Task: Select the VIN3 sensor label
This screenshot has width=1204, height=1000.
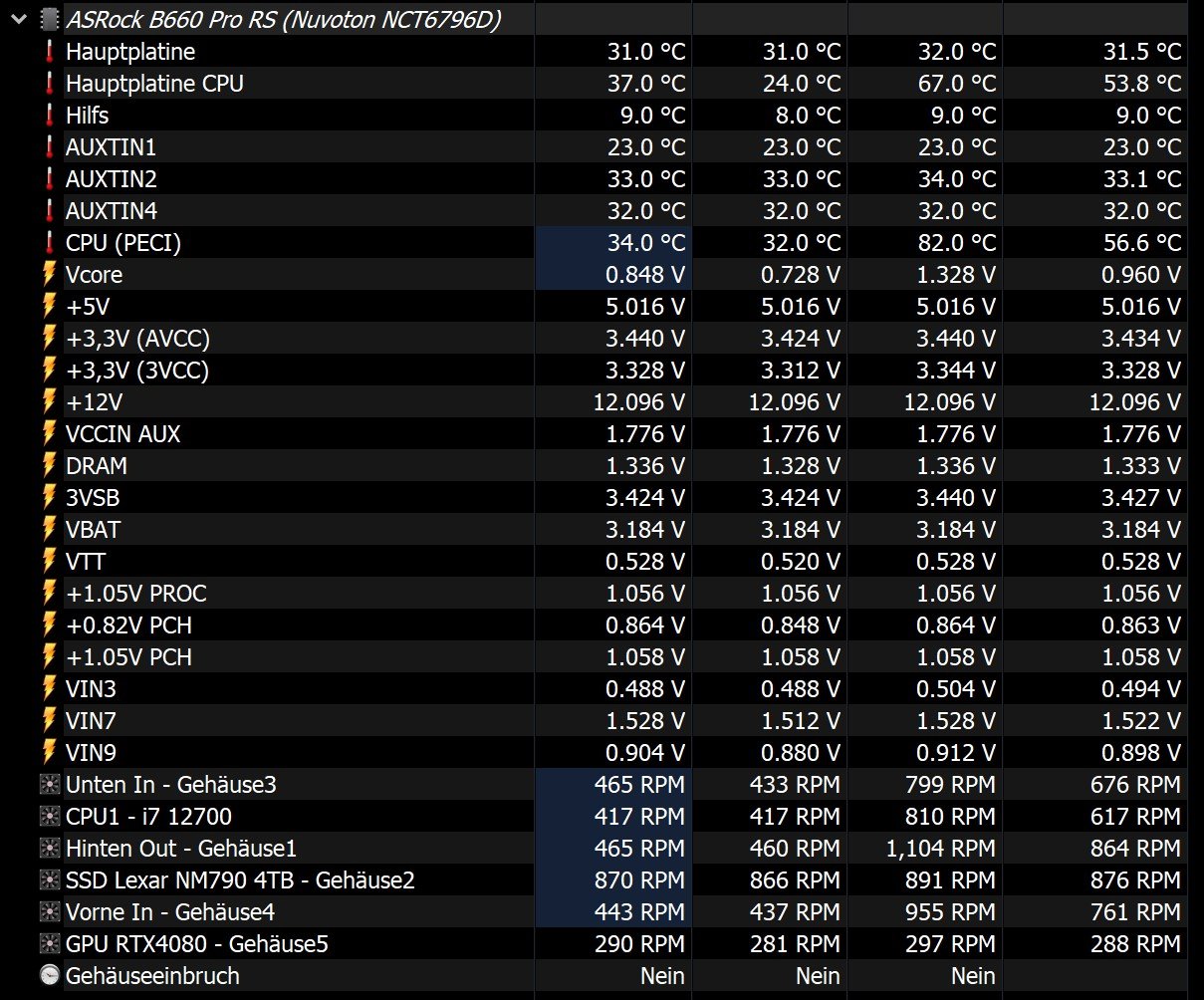Action: [x=92, y=689]
